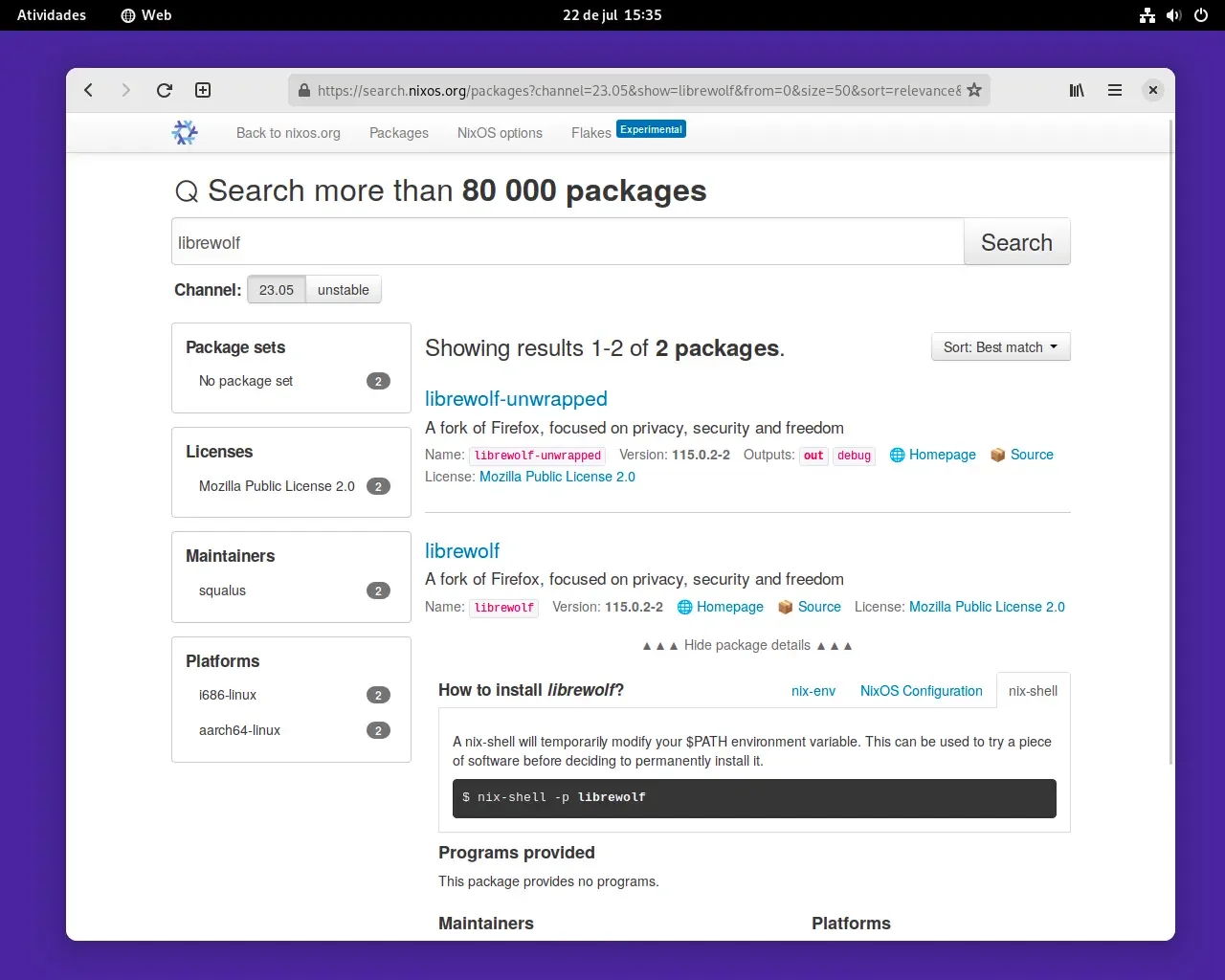Viewport: 1225px width, 980px height.
Task: Collapse with Hide package details
Action: point(747,645)
